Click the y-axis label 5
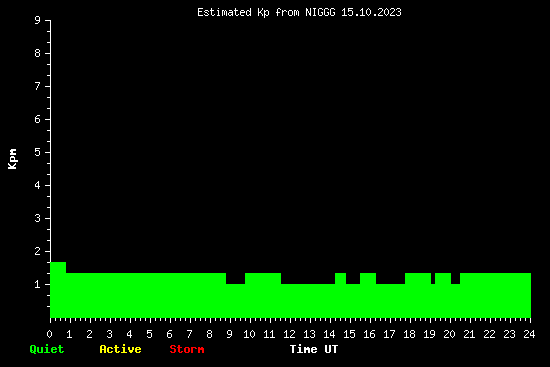 point(38,153)
